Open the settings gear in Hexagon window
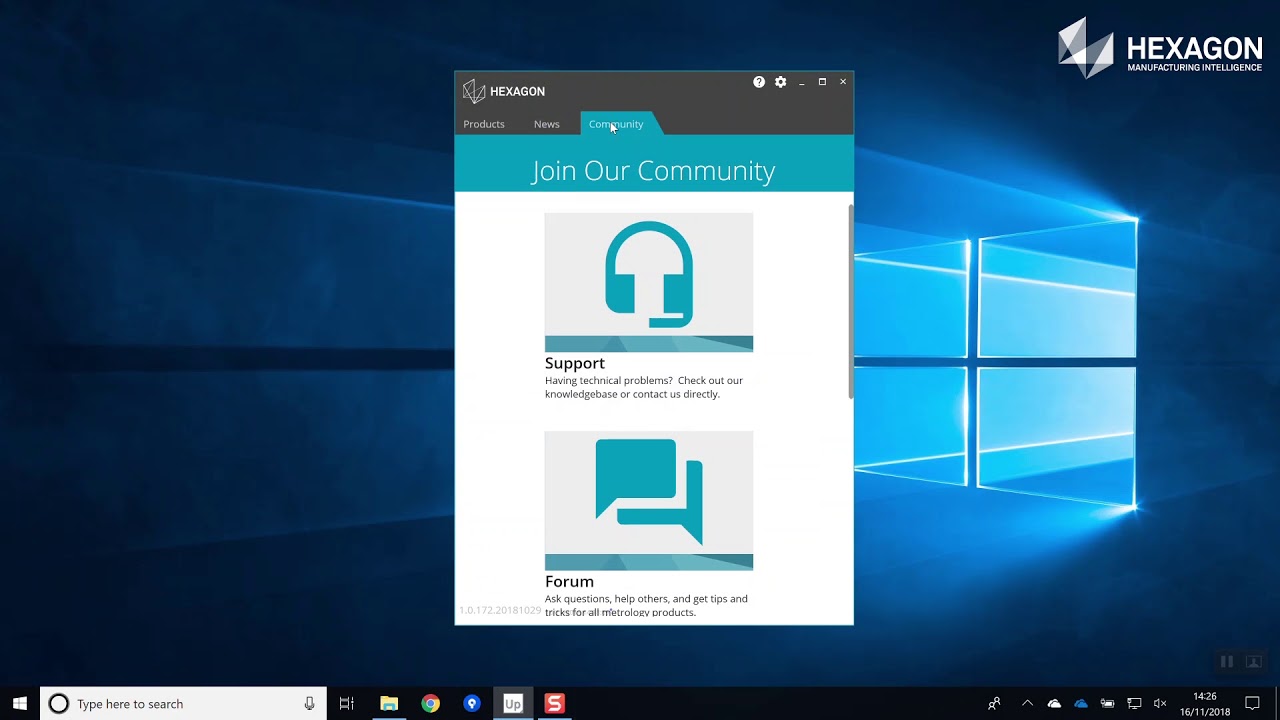This screenshot has width=1280, height=720. tap(780, 82)
